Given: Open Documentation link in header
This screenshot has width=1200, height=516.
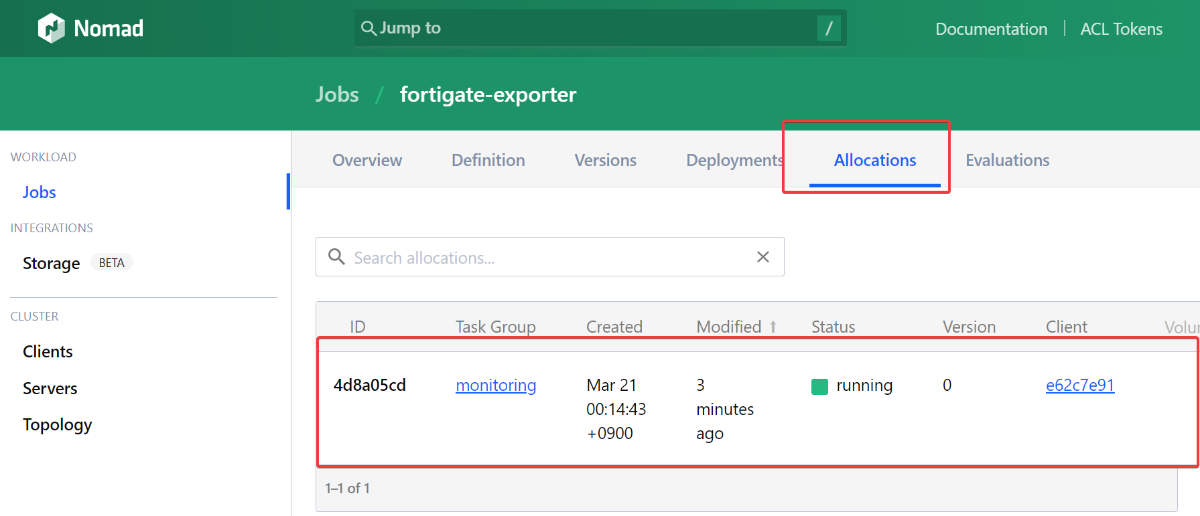Looking at the screenshot, I should pyautogui.click(x=991, y=29).
